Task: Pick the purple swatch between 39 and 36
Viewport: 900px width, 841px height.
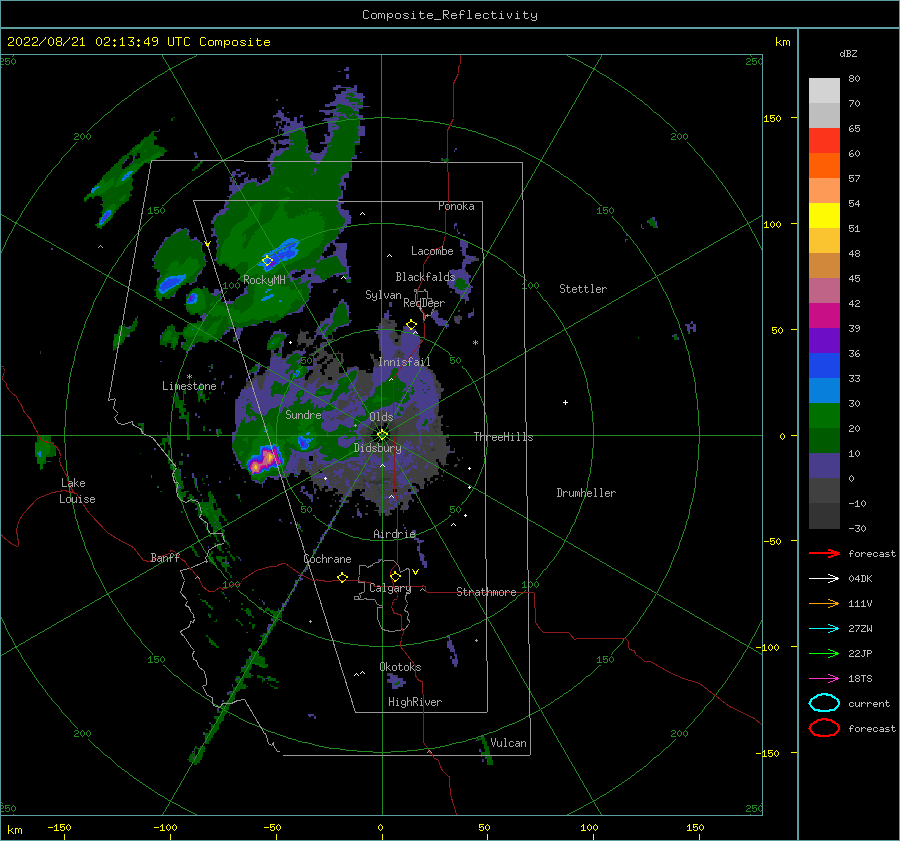Action: [x=824, y=340]
